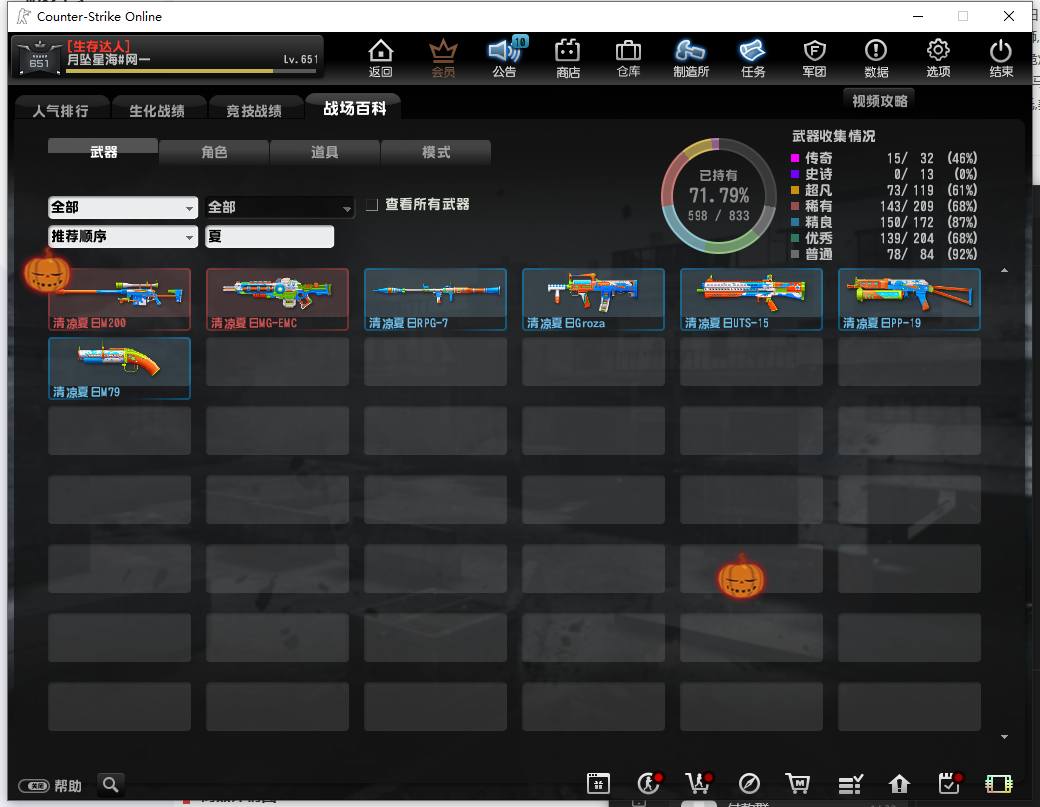Click the compass icon in bottom bar
Screen dimensions: 1040x807
click(749, 783)
